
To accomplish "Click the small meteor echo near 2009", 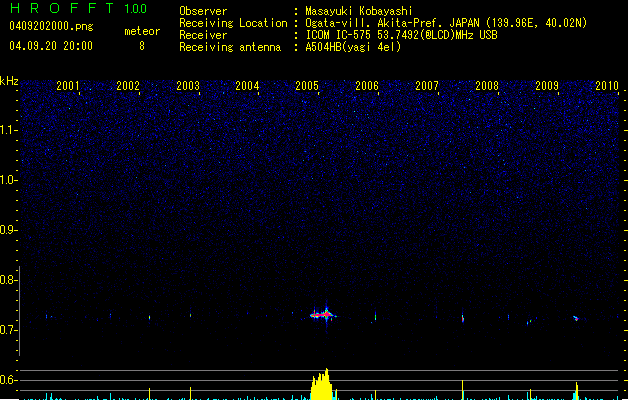I will 575,318.
